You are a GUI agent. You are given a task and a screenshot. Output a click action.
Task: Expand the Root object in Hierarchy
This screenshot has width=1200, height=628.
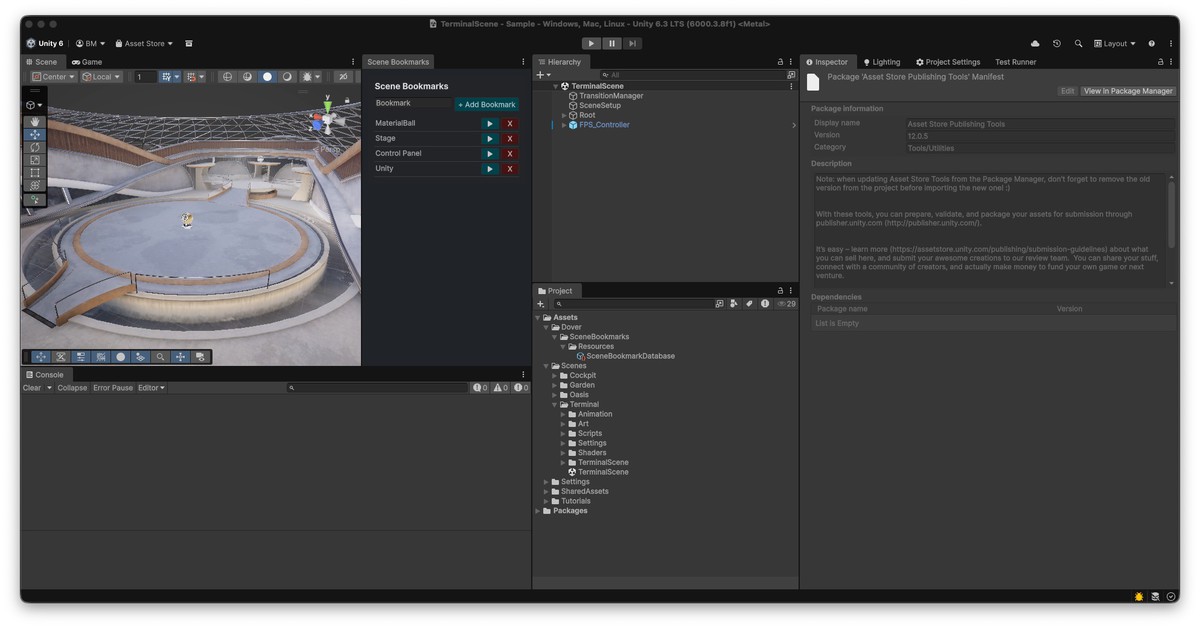(563, 115)
